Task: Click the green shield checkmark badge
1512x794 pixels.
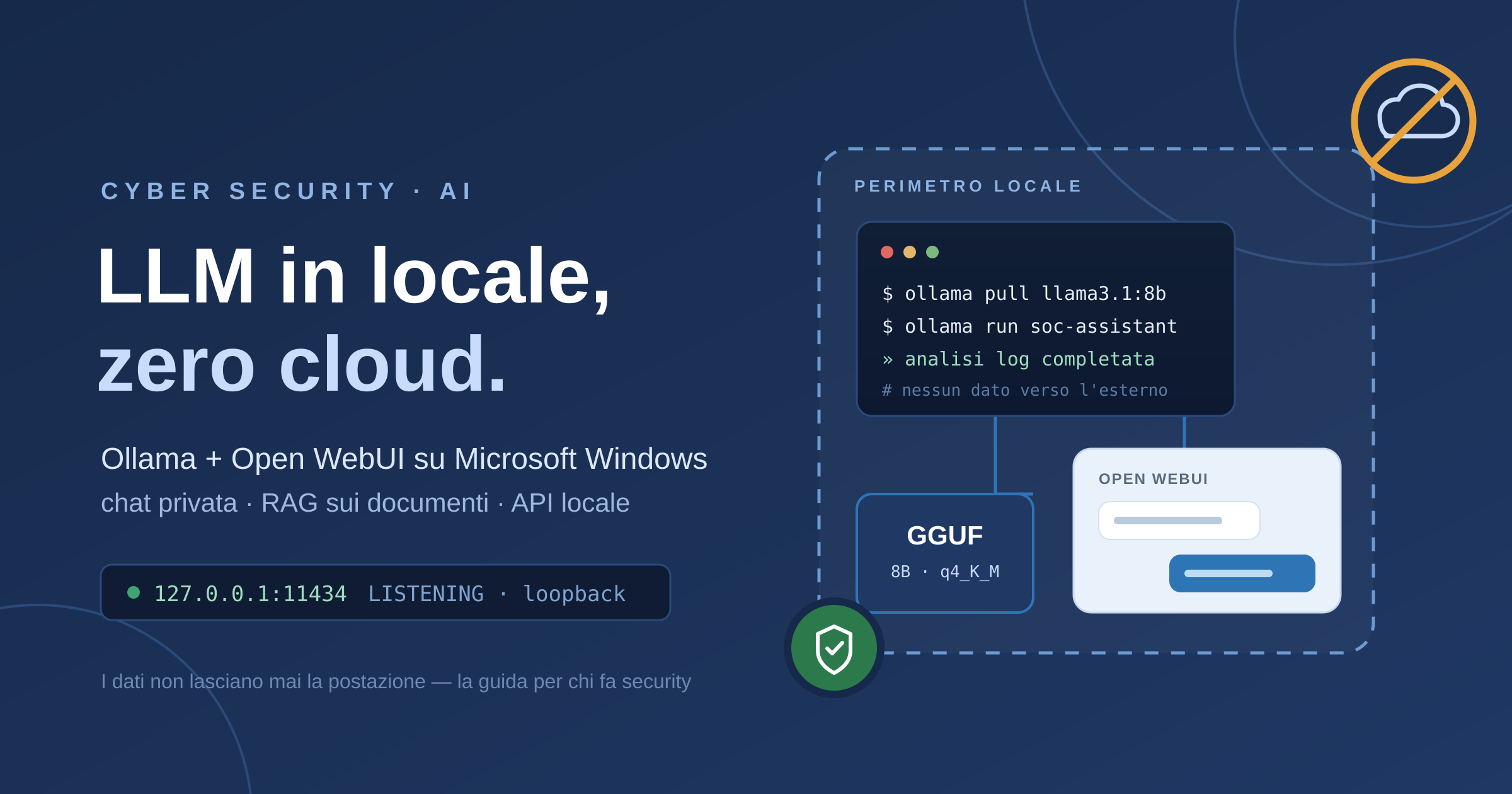Action: (834, 648)
